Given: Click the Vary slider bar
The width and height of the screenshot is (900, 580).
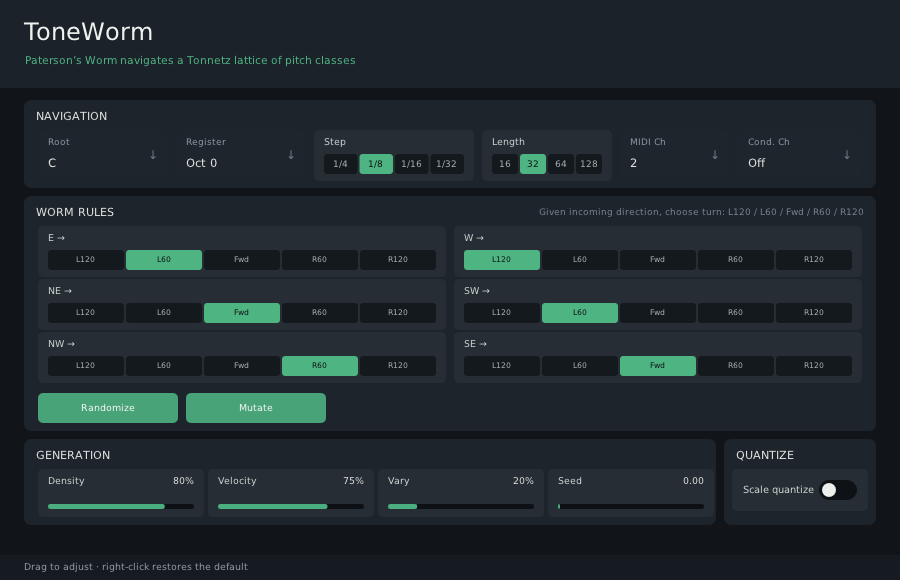Looking at the screenshot, I should (461, 506).
